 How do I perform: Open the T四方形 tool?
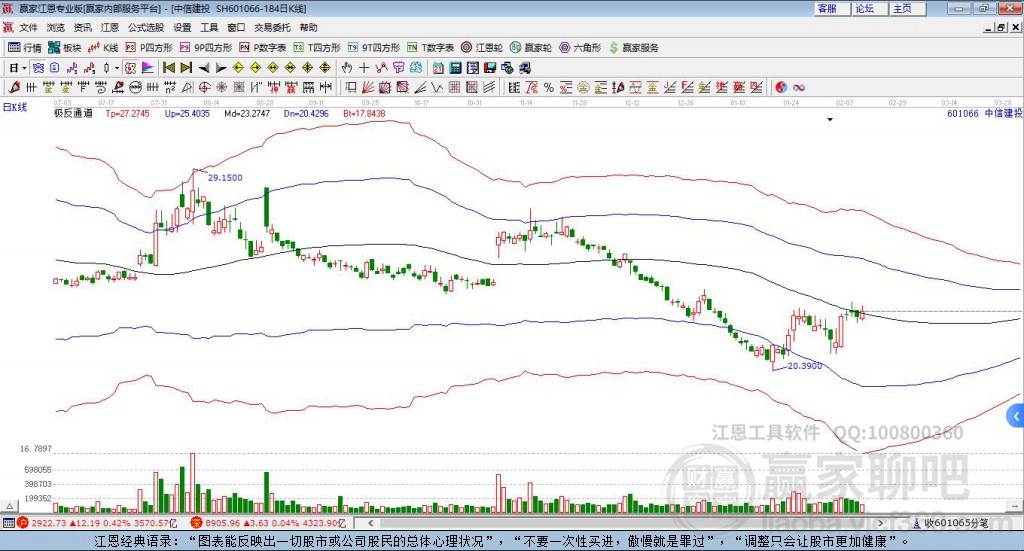click(x=317, y=48)
